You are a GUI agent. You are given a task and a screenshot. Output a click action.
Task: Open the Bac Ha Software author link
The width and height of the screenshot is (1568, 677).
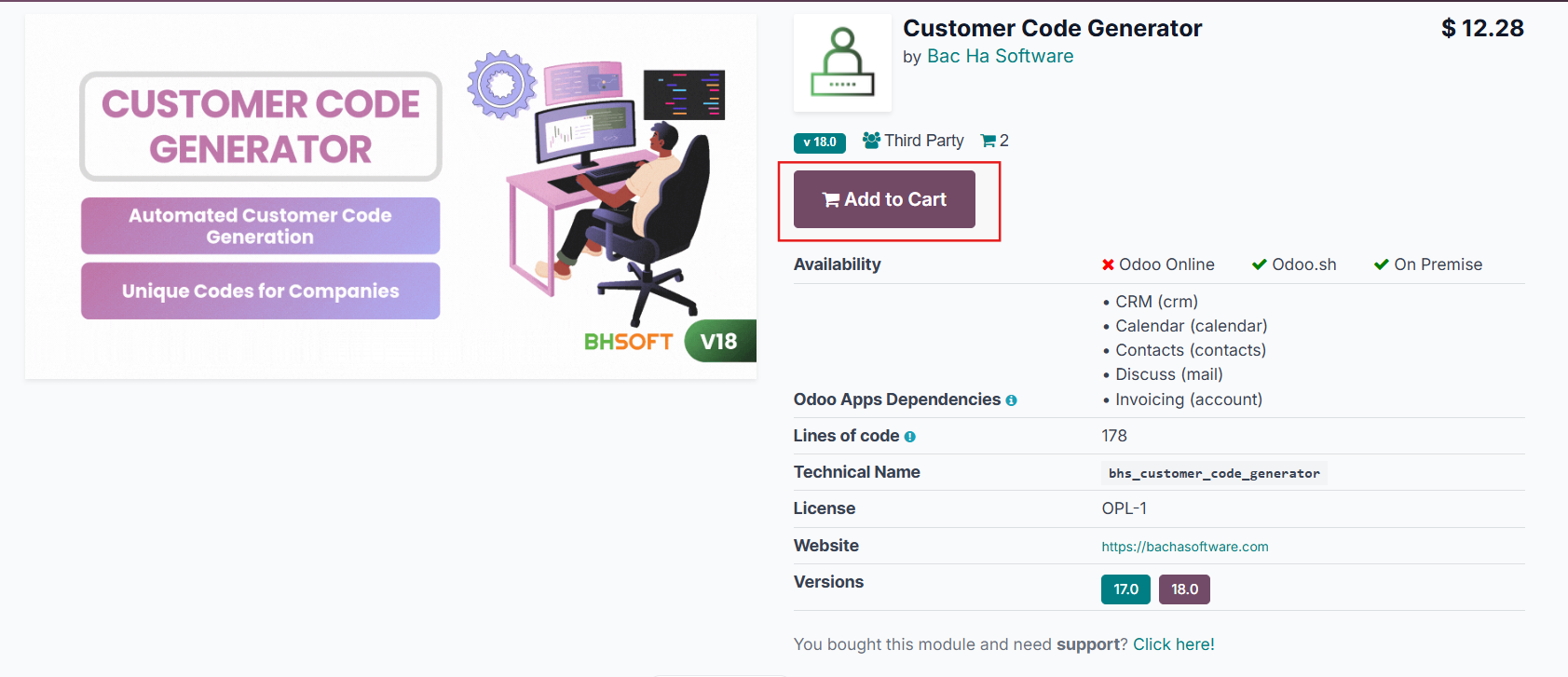click(1000, 56)
